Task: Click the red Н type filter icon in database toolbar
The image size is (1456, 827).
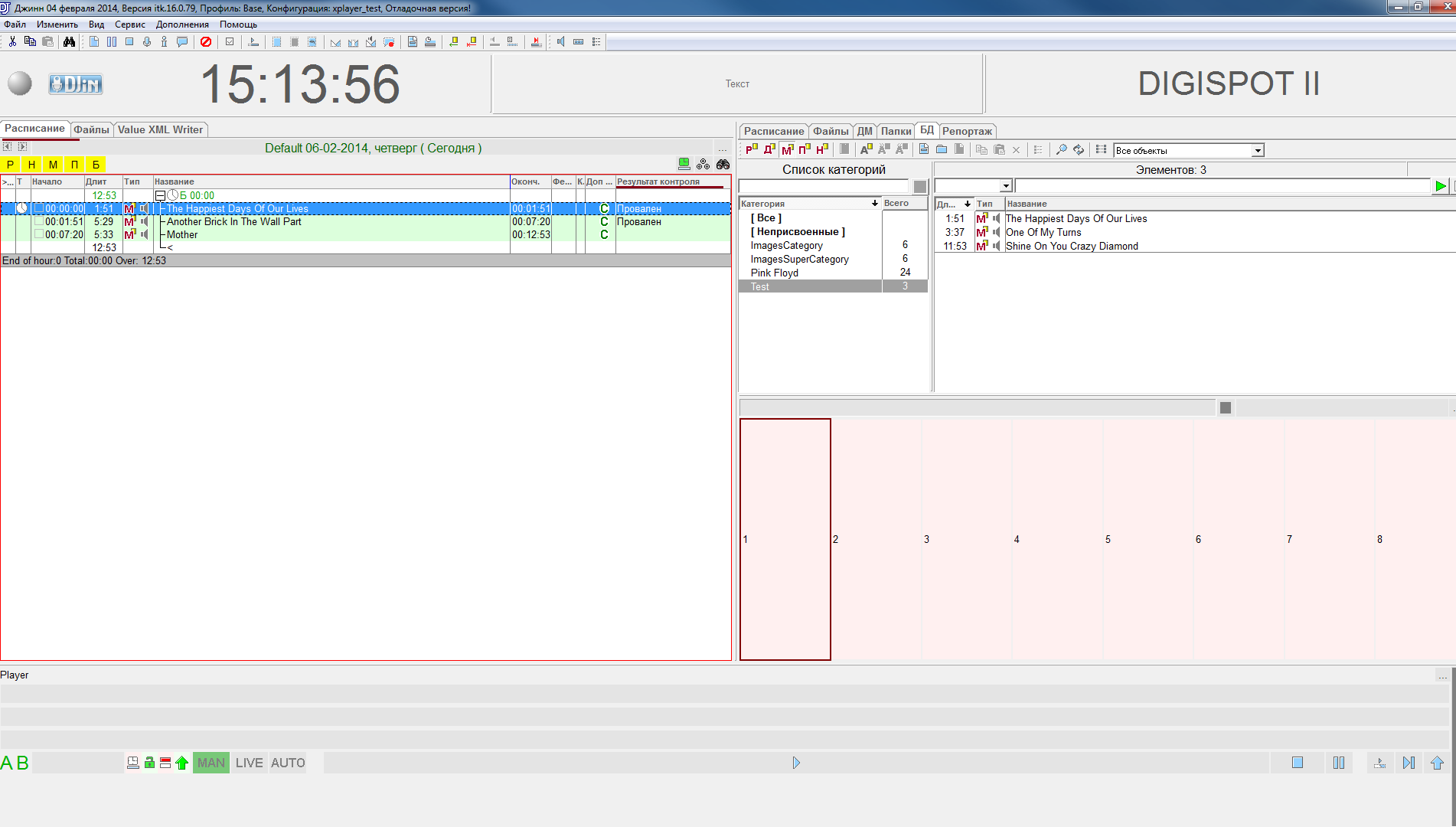Action: (x=822, y=149)
